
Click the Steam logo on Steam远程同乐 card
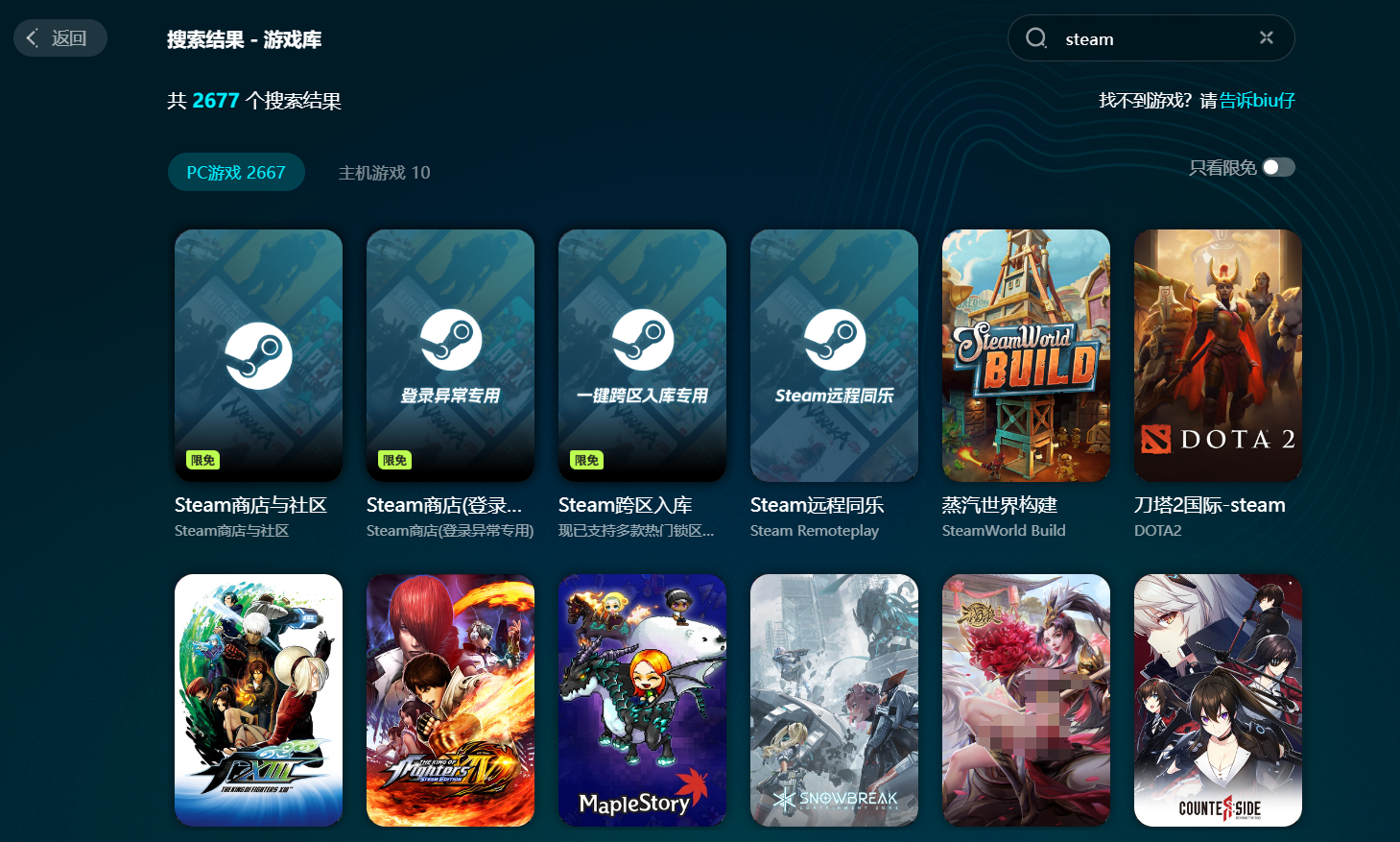click(x=834, y=340)
